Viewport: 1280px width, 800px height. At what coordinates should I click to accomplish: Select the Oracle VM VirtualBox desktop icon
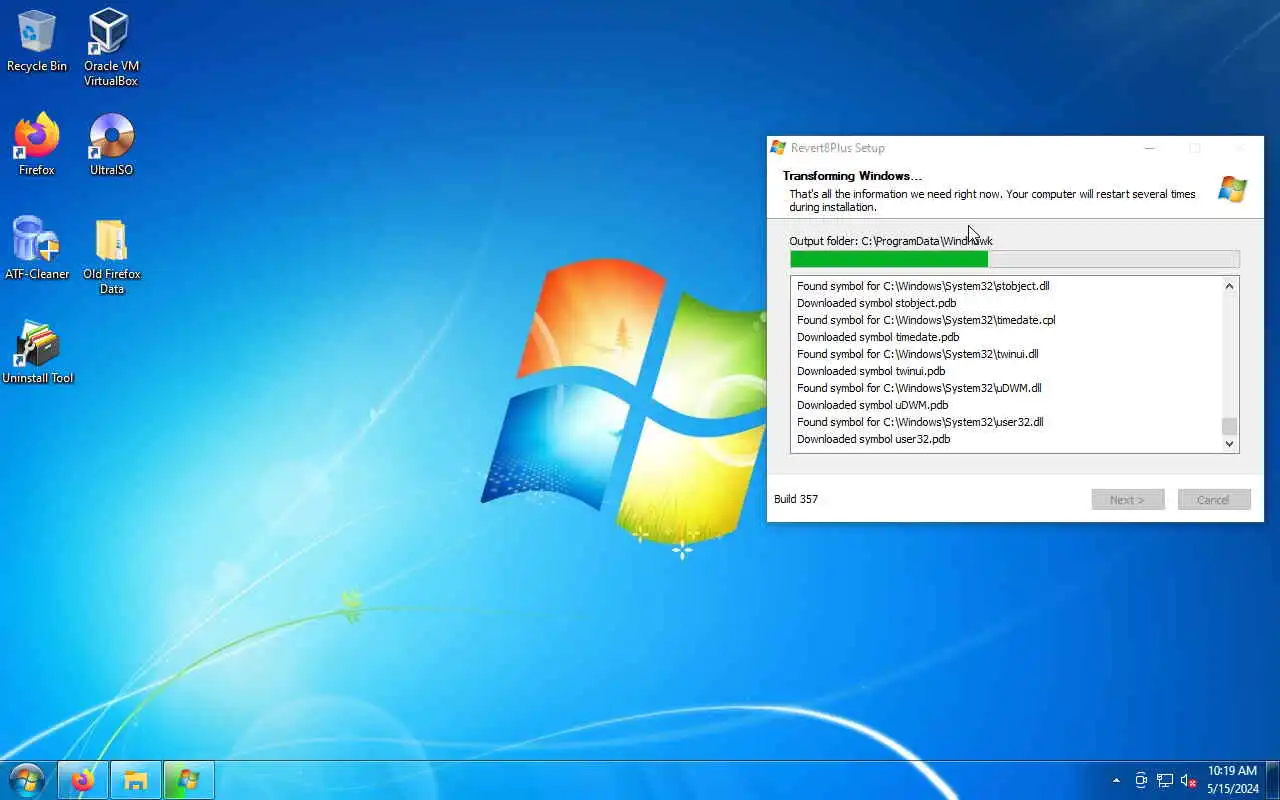[111, 47]
